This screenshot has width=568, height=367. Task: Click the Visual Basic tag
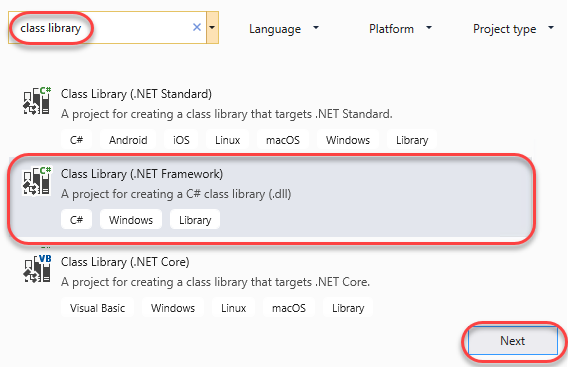point(97,308)
